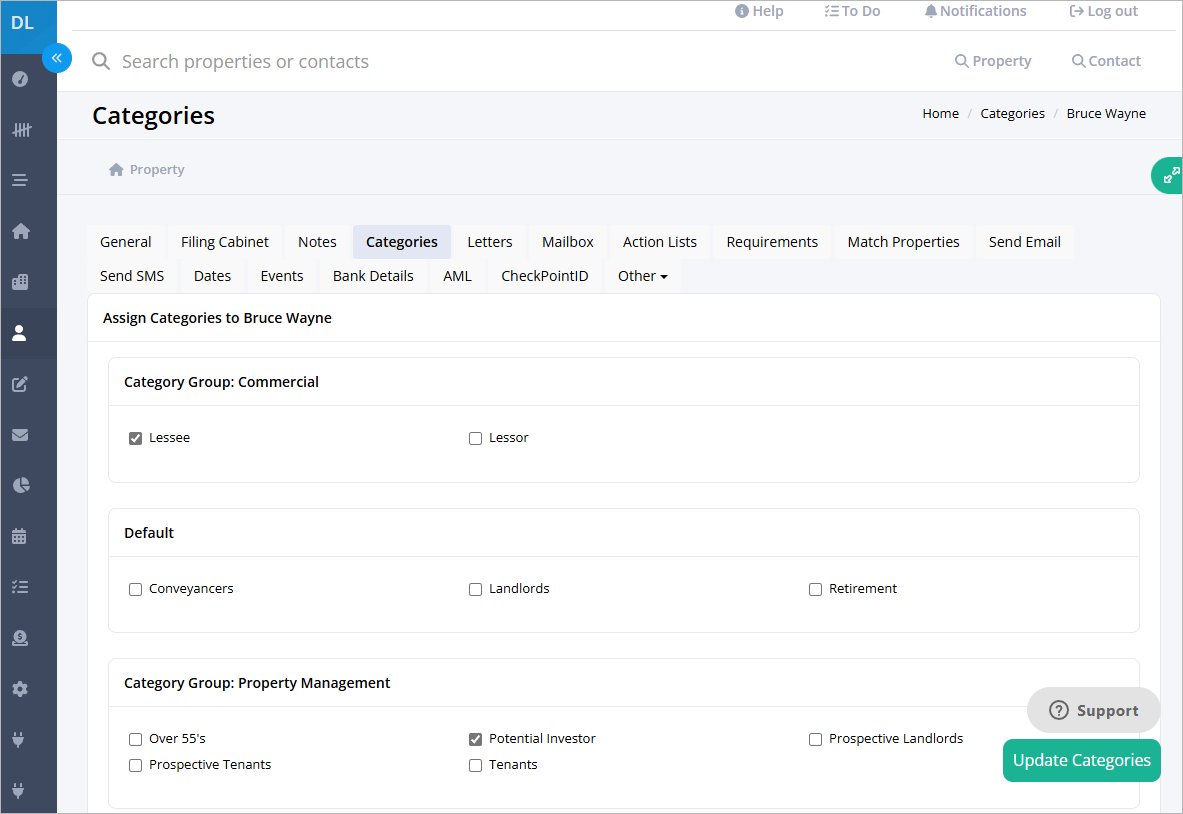Open the calendar sidebar icon
The width and height of the screenshot is (1183, 814).
[x=20, y=536]
